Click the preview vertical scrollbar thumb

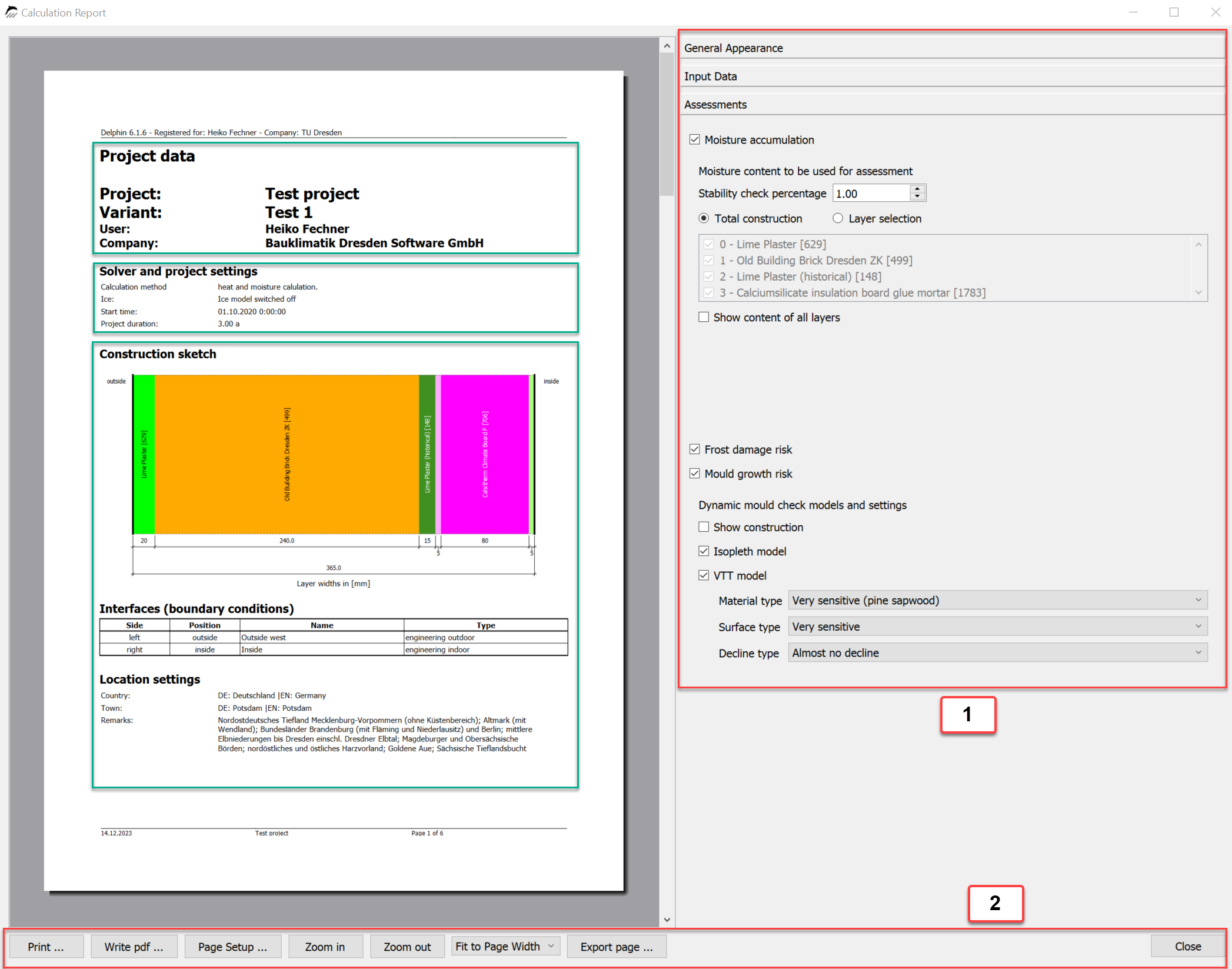[667, 124]
